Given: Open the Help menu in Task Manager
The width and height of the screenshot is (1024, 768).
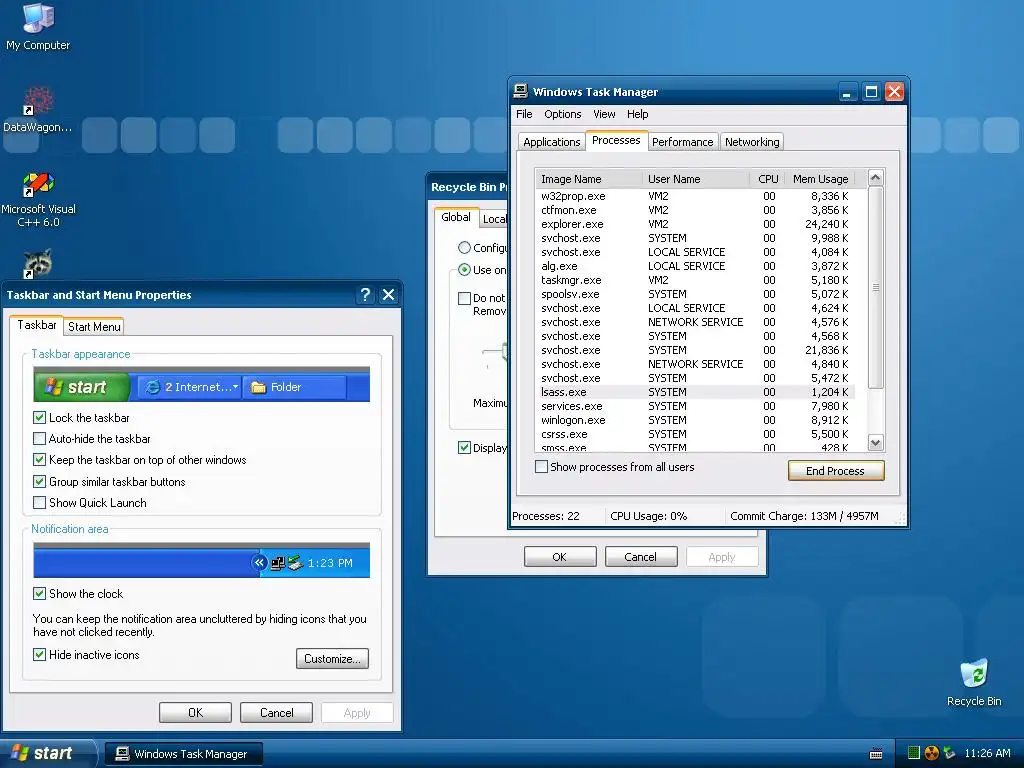Looking at the screenshot, I should tap(637, 114).
